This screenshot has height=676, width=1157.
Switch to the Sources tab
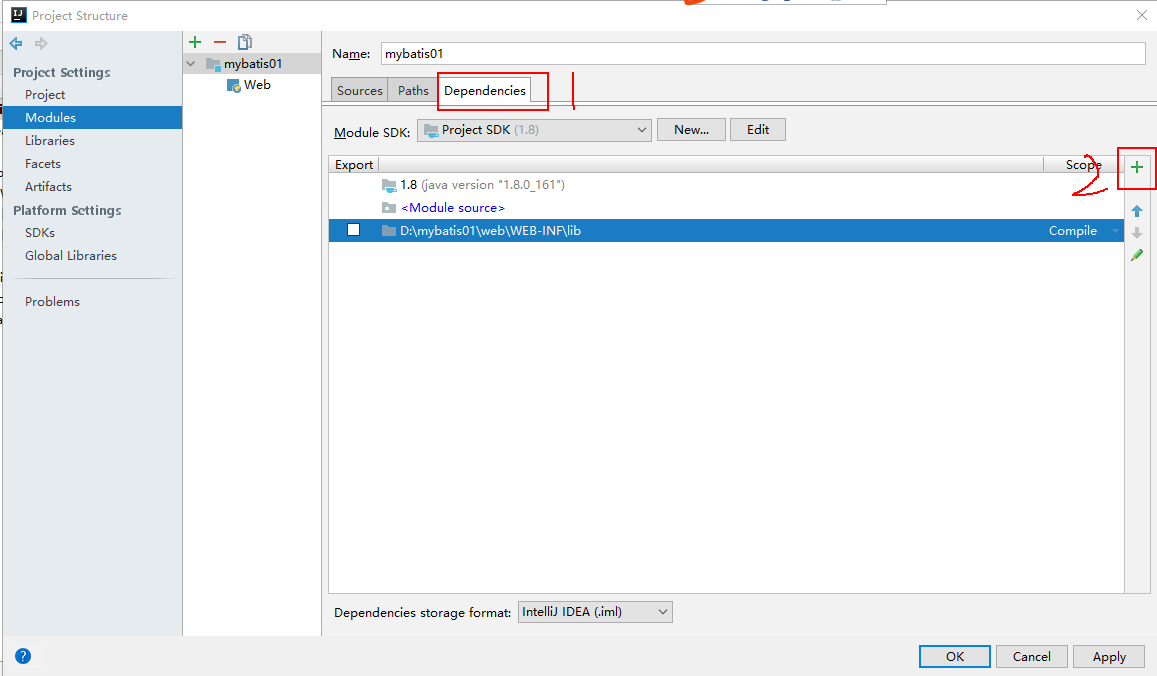(359, 90)
